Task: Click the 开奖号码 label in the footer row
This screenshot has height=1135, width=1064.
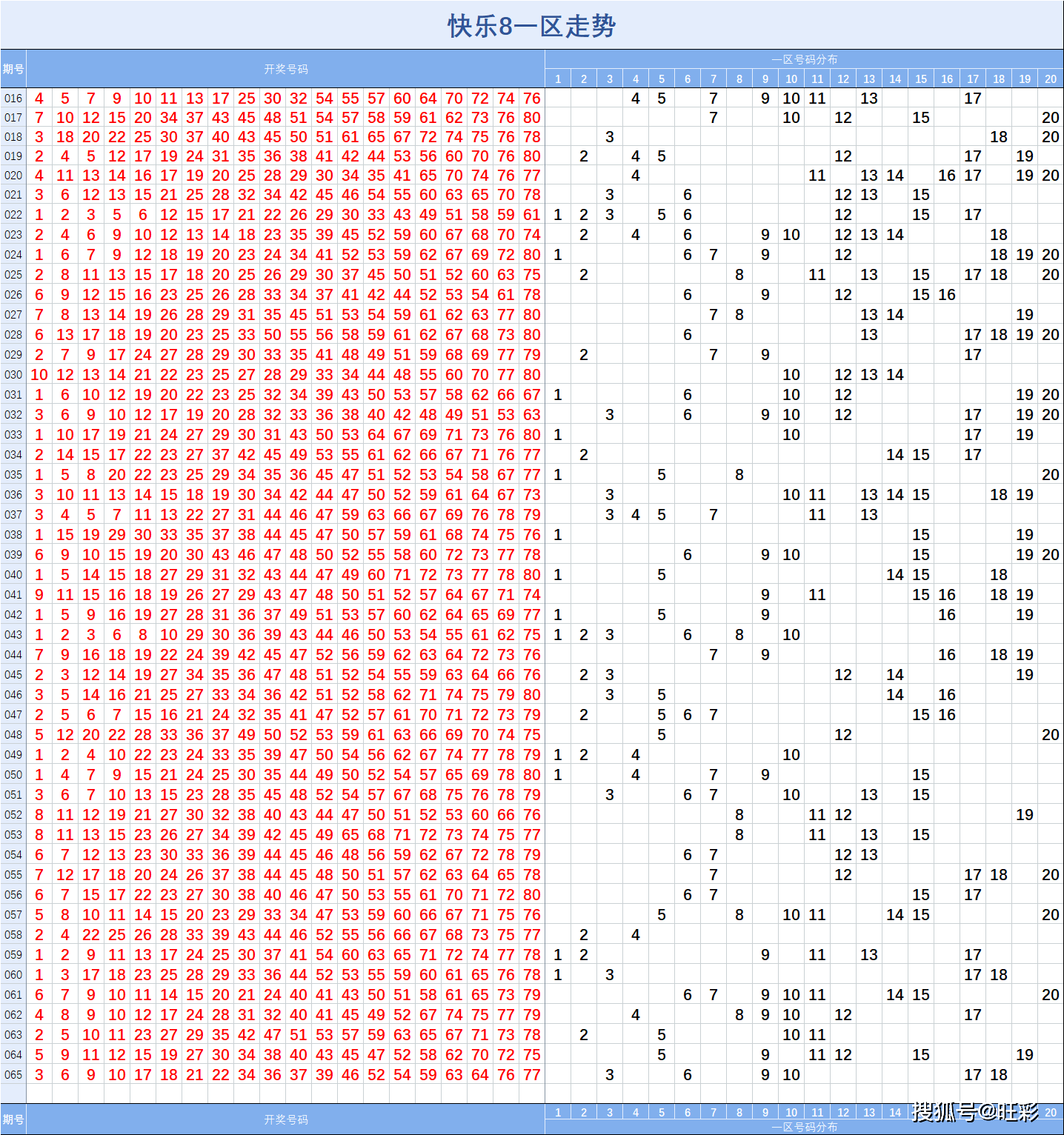Action: [286, 1119]
